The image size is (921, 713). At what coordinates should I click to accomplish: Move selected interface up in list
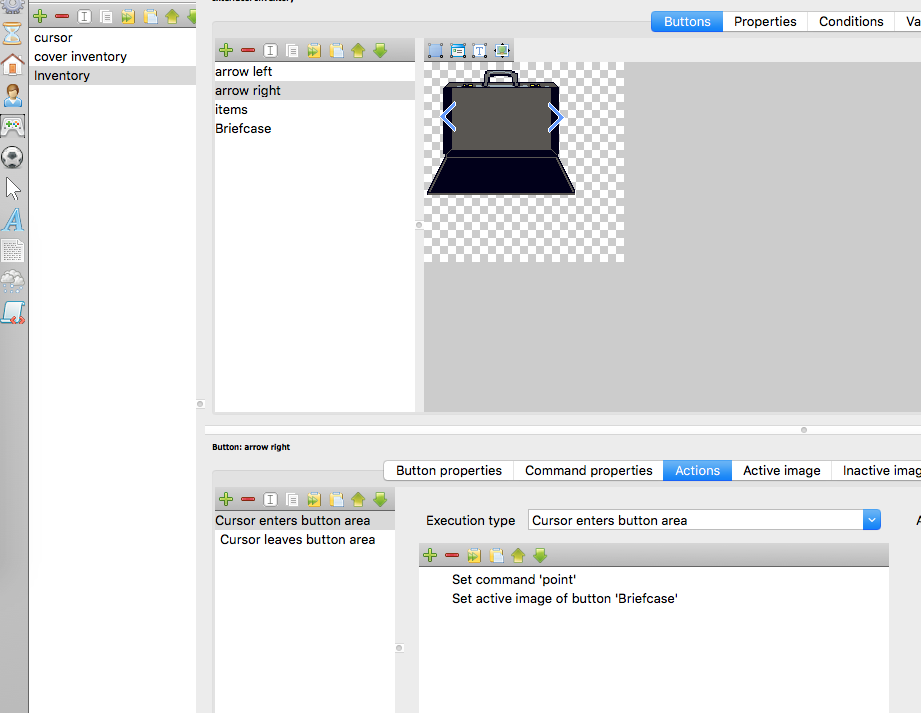pos(172,16)
